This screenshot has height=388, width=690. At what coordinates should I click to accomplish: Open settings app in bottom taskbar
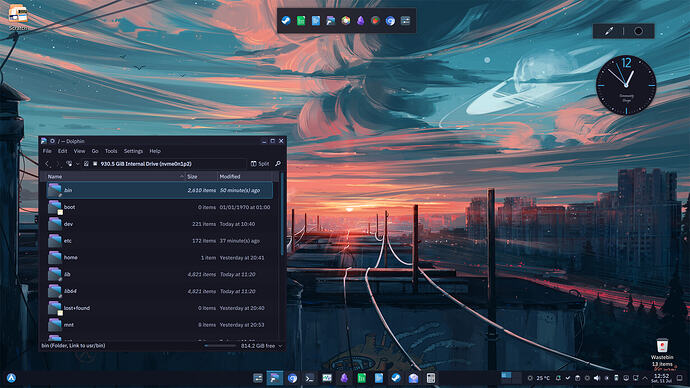(x=258, y=378)
